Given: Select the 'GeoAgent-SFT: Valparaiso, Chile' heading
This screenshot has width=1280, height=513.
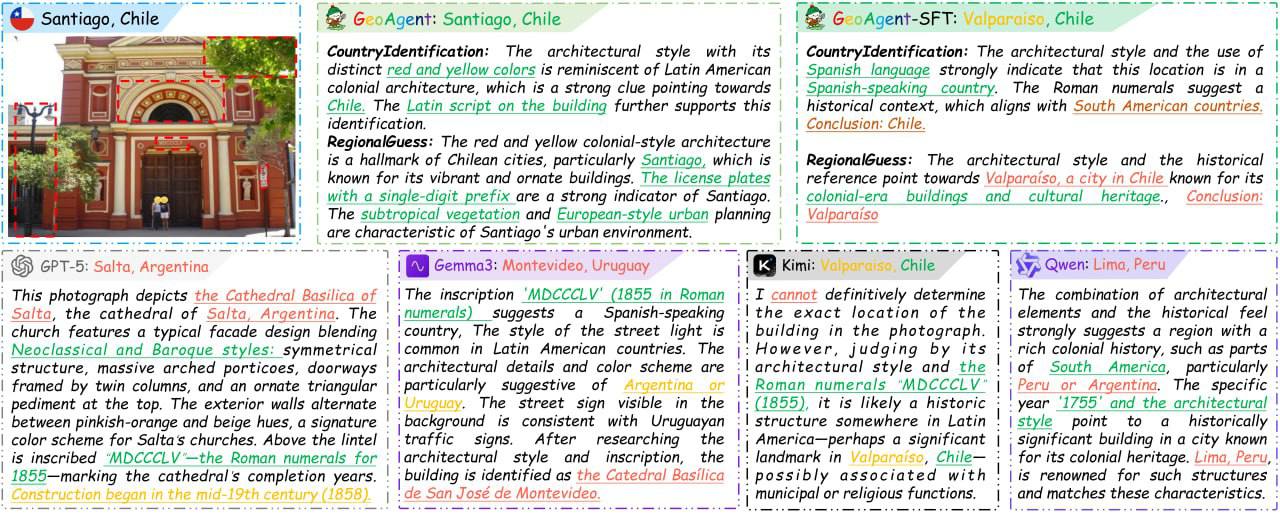Looking at the screenshot, I should (x=963, y=18).
